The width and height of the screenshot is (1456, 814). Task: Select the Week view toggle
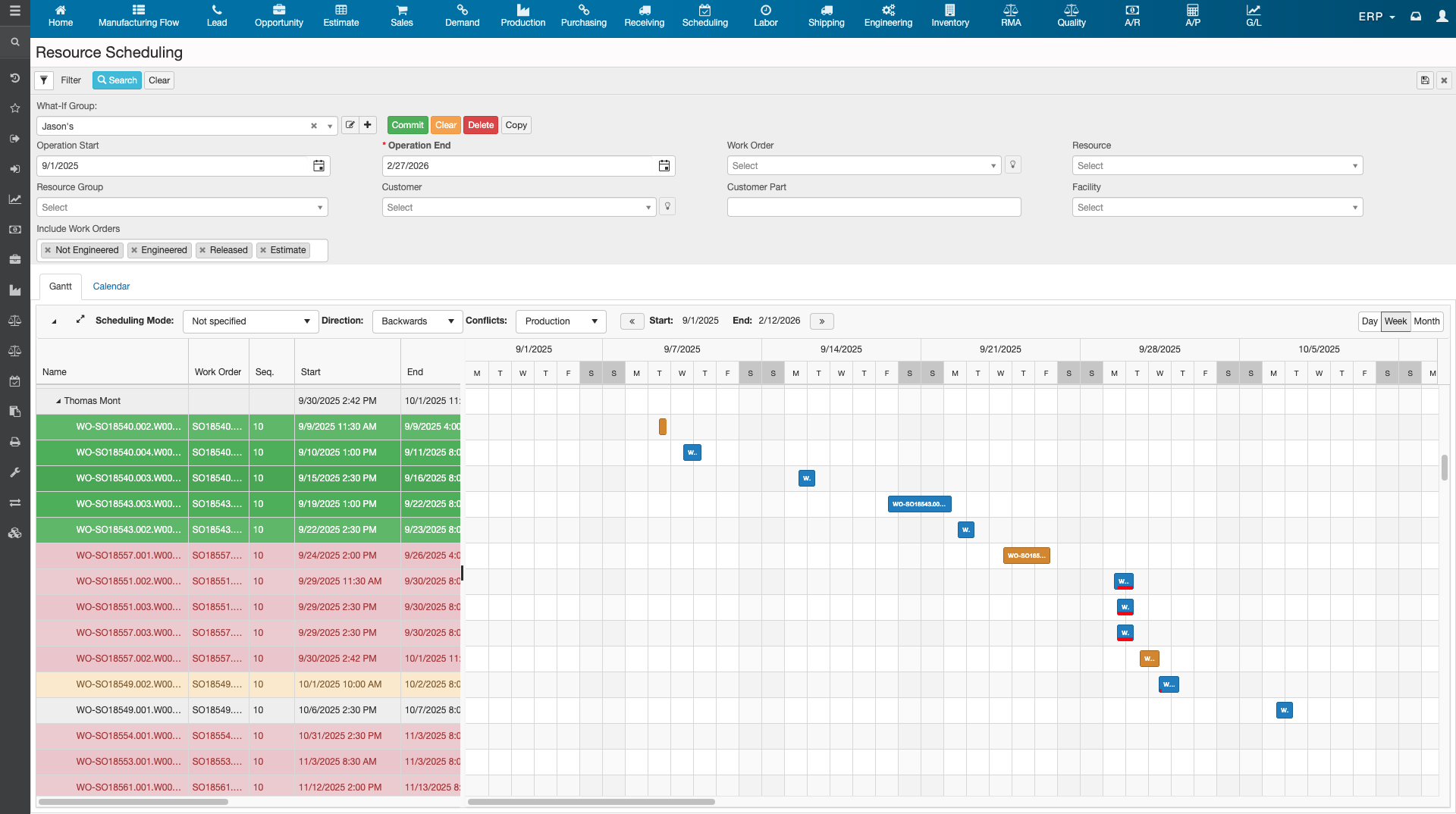tap(1395, 321)
